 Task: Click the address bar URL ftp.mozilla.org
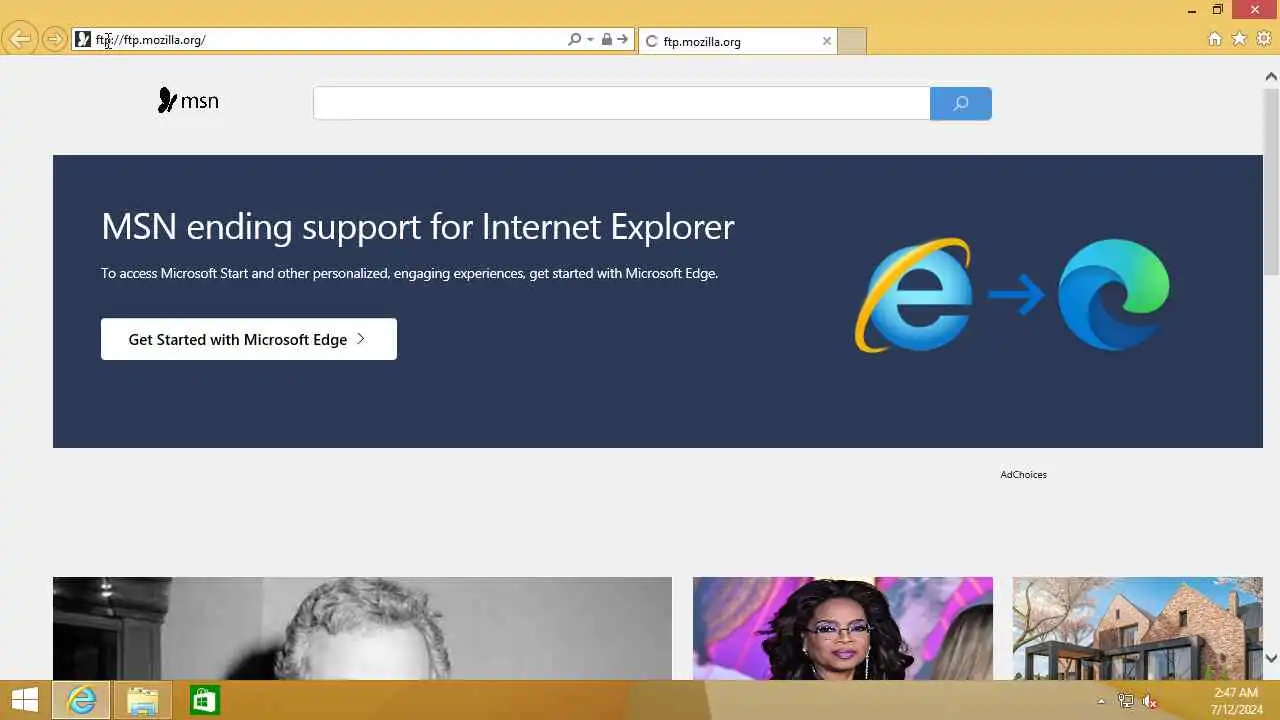(151, 40)
